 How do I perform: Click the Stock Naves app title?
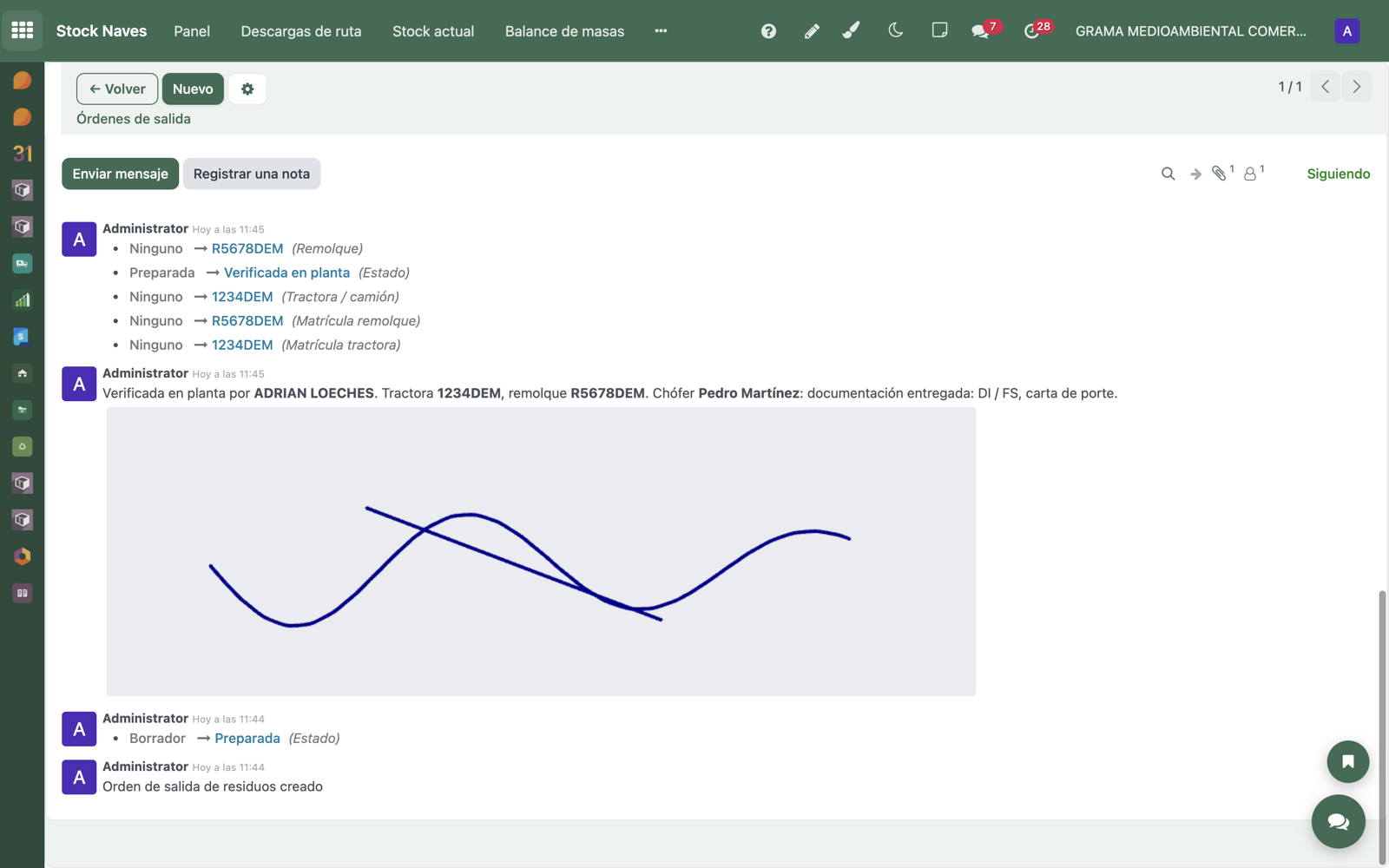click(x=102, y=31)
